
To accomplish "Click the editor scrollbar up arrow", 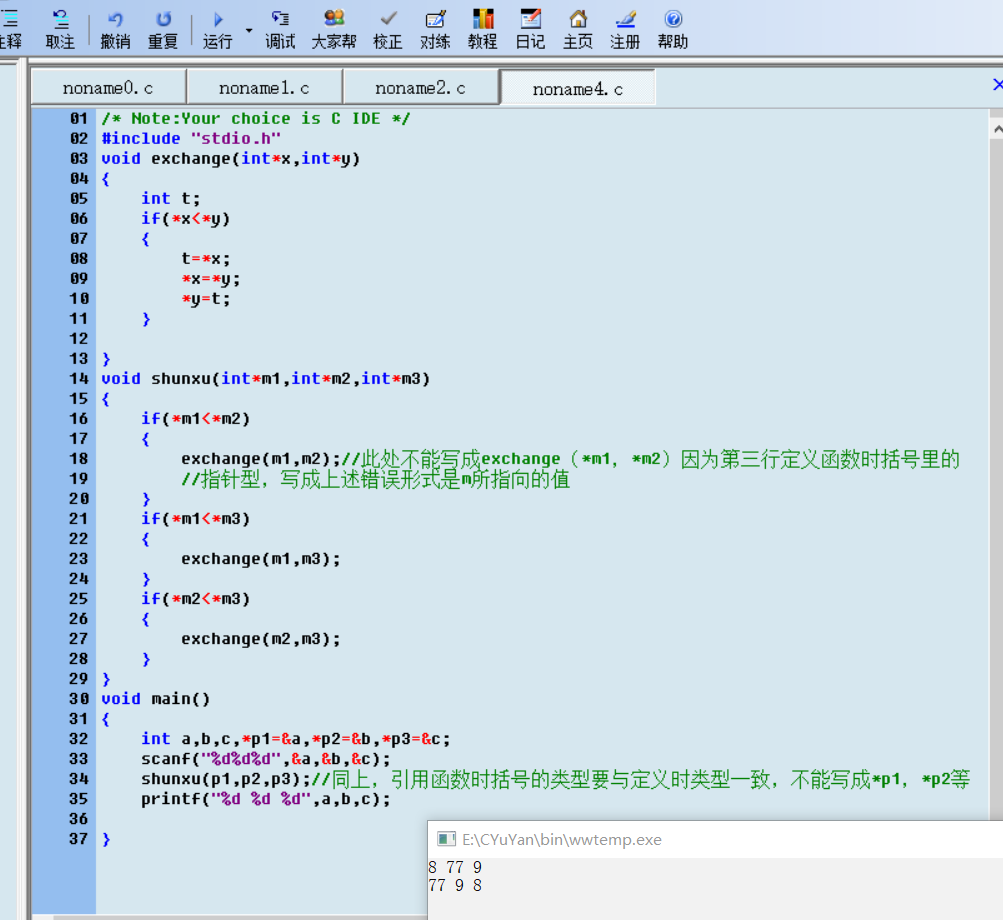I will coord(997,129).
